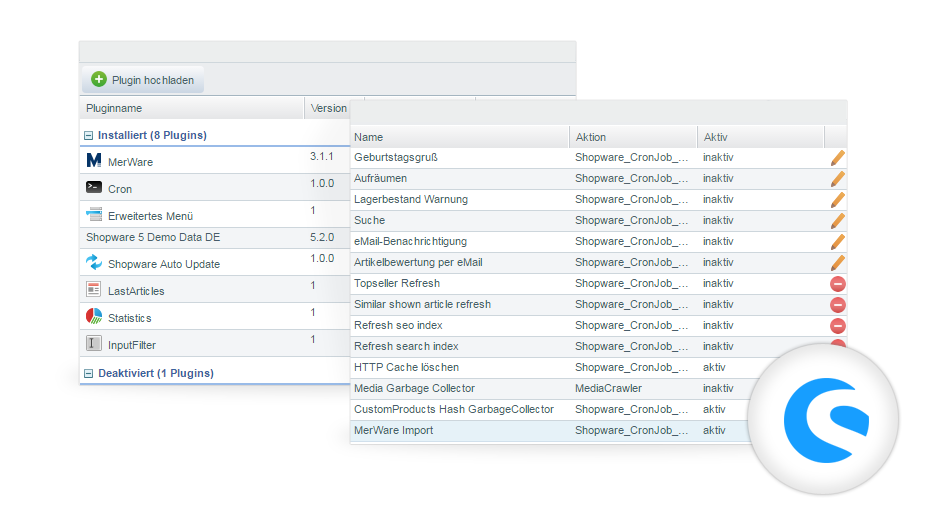Click version 3.1.1 of MerWare
This screenshot has width=930, height=530.
click(321, 157)
